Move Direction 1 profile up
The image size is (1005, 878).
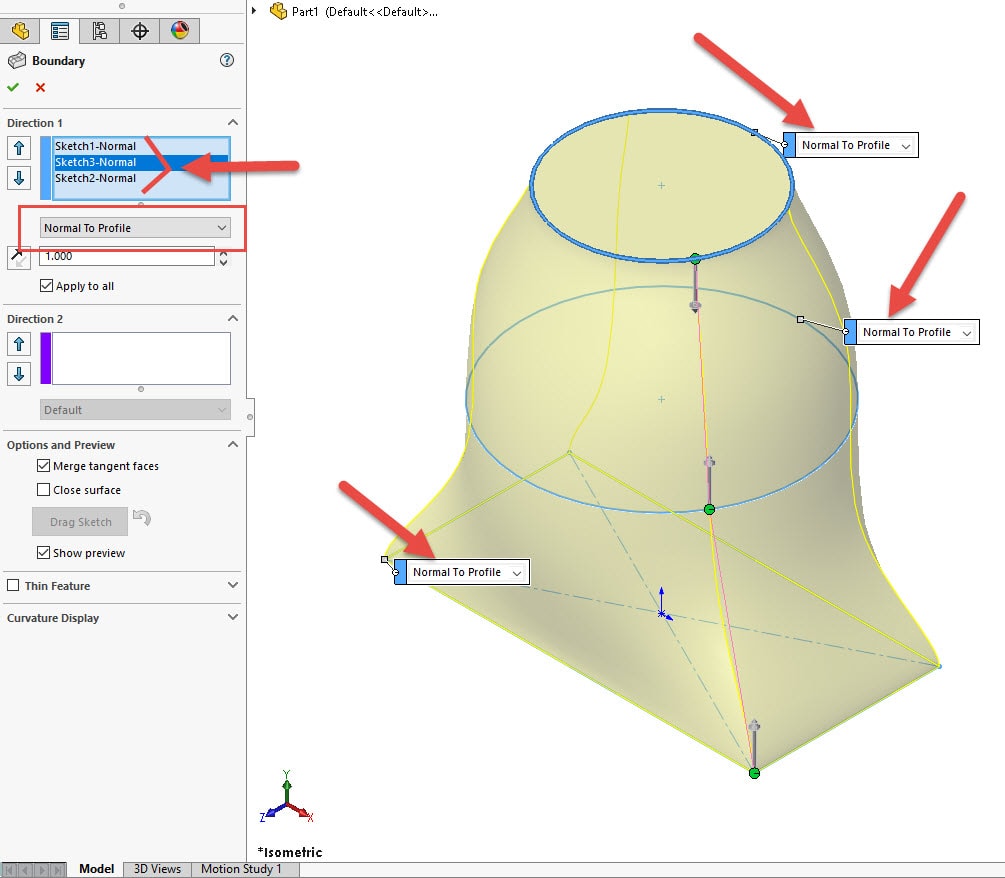(19, 148)
